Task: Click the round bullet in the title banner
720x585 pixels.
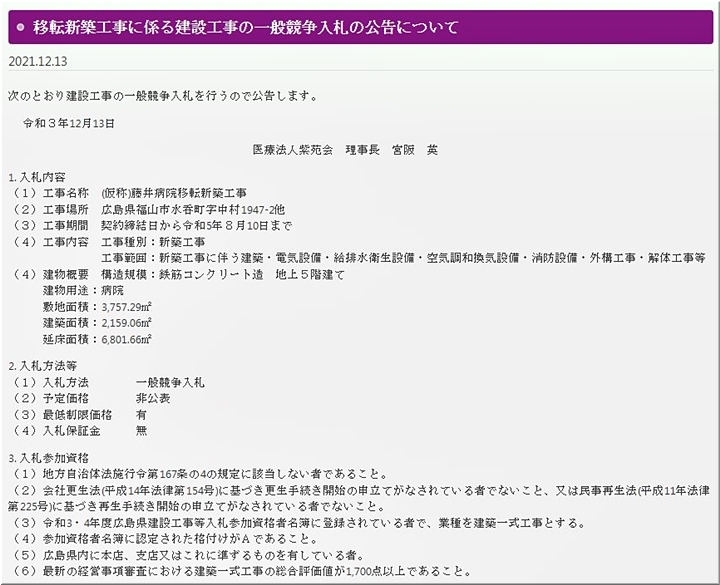Action: [x=22, y=27]
